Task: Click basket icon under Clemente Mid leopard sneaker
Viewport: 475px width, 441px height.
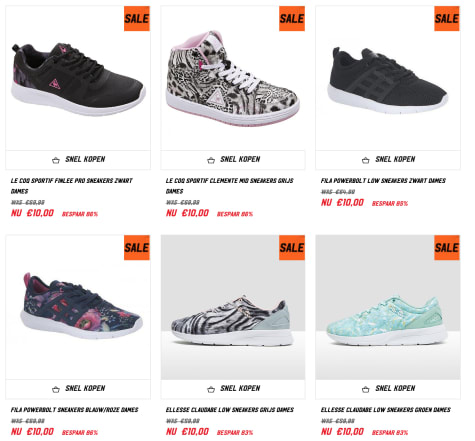Action: point(211,160)
